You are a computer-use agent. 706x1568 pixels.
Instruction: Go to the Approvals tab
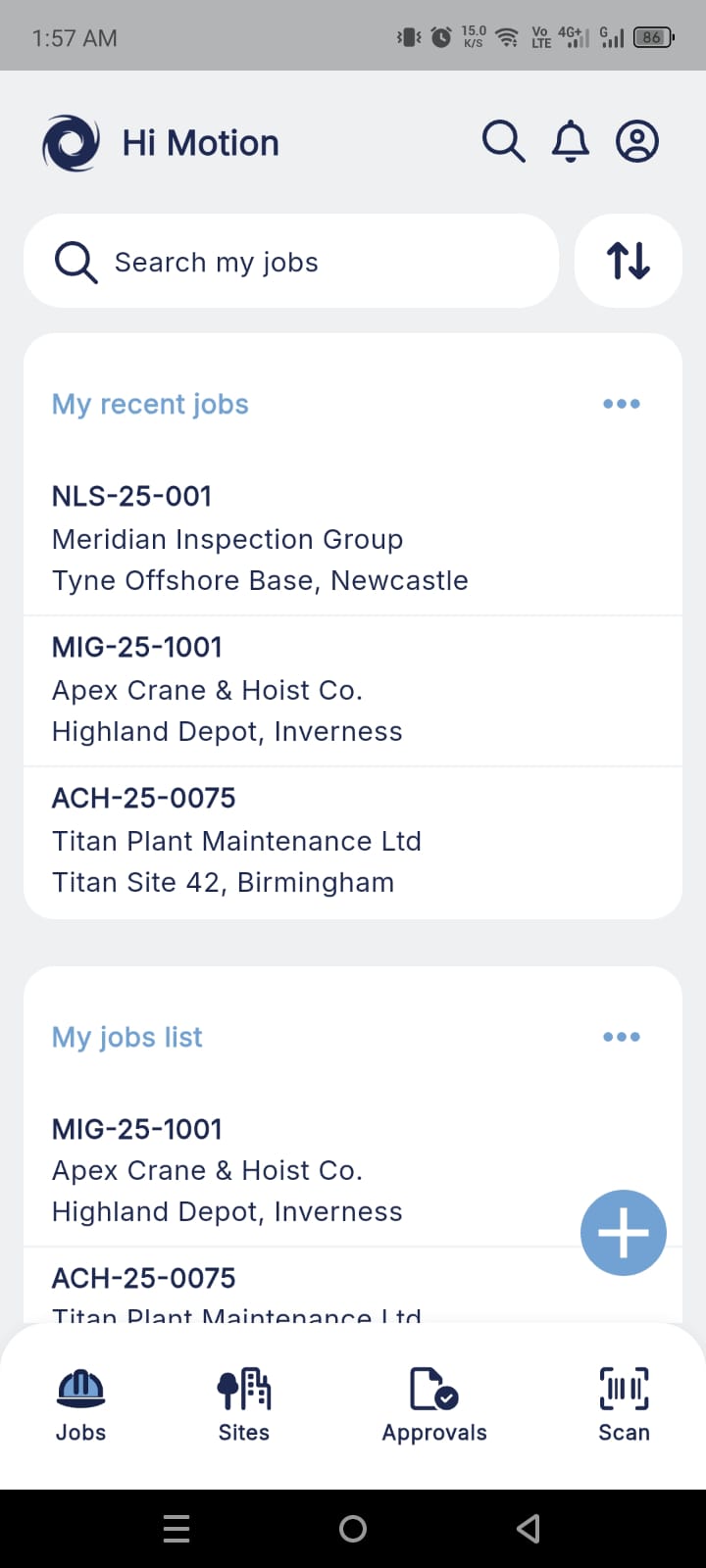(433, 1404)
